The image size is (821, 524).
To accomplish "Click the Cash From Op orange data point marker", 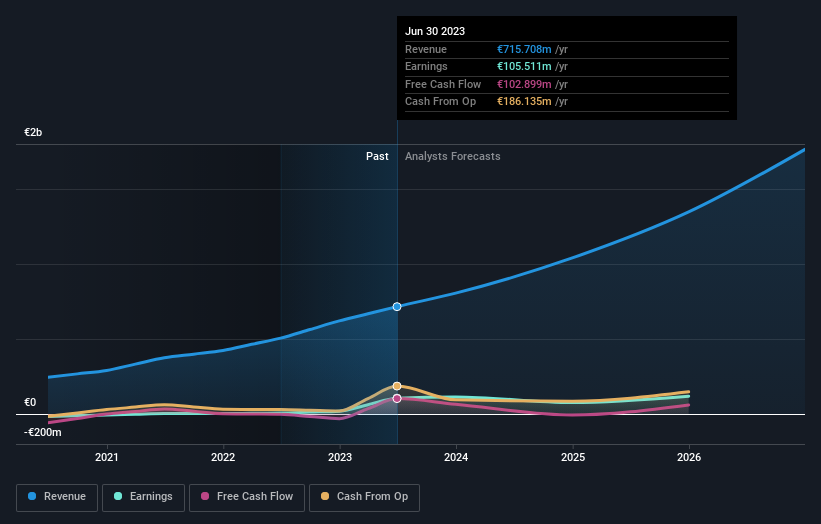I will [397, 386].
